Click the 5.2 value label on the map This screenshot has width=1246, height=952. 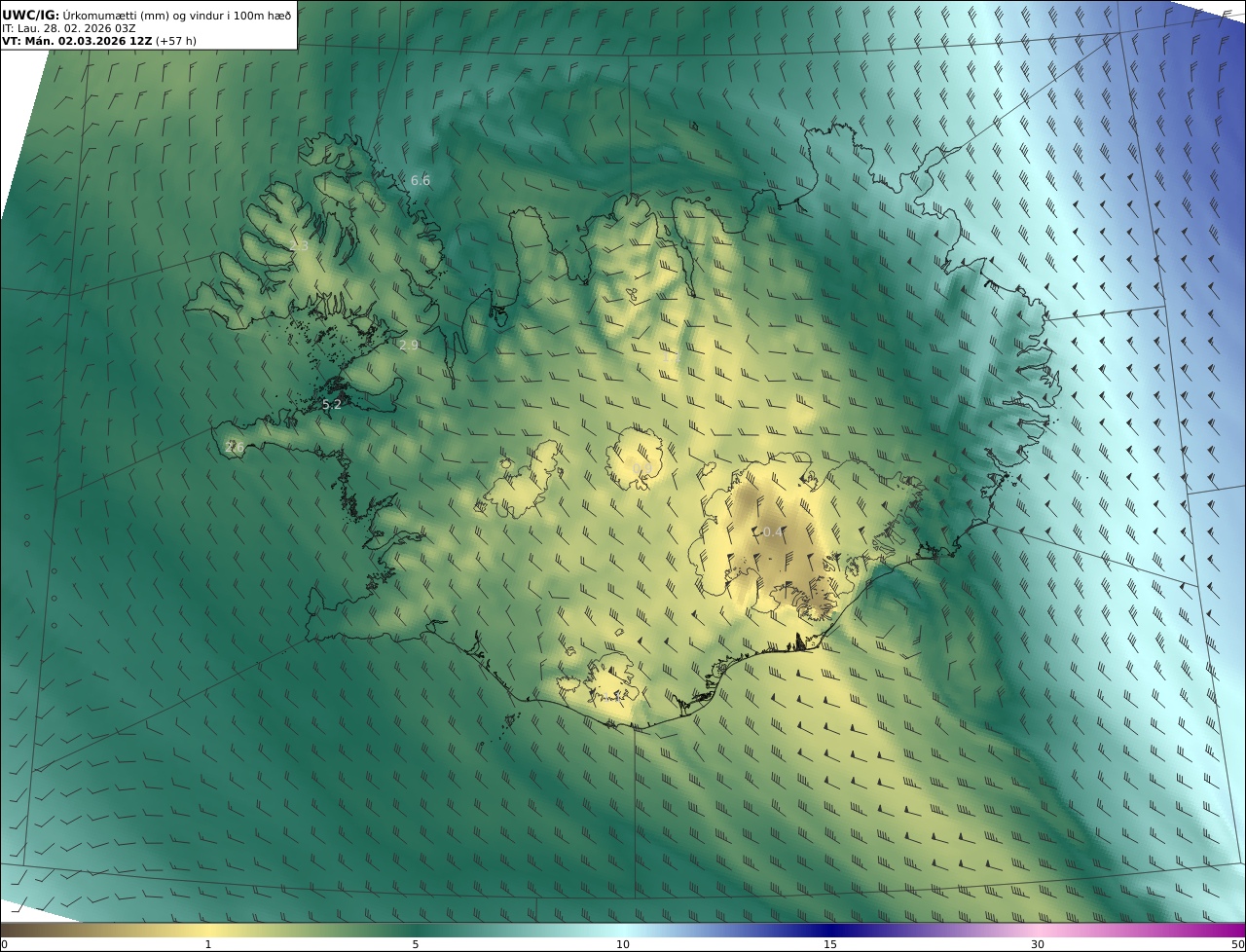click(x=332, y=404)
